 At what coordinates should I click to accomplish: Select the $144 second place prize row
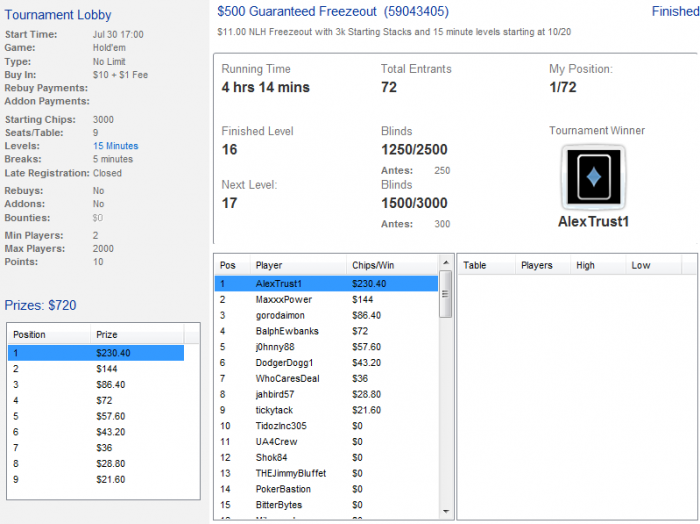[96, 369]
